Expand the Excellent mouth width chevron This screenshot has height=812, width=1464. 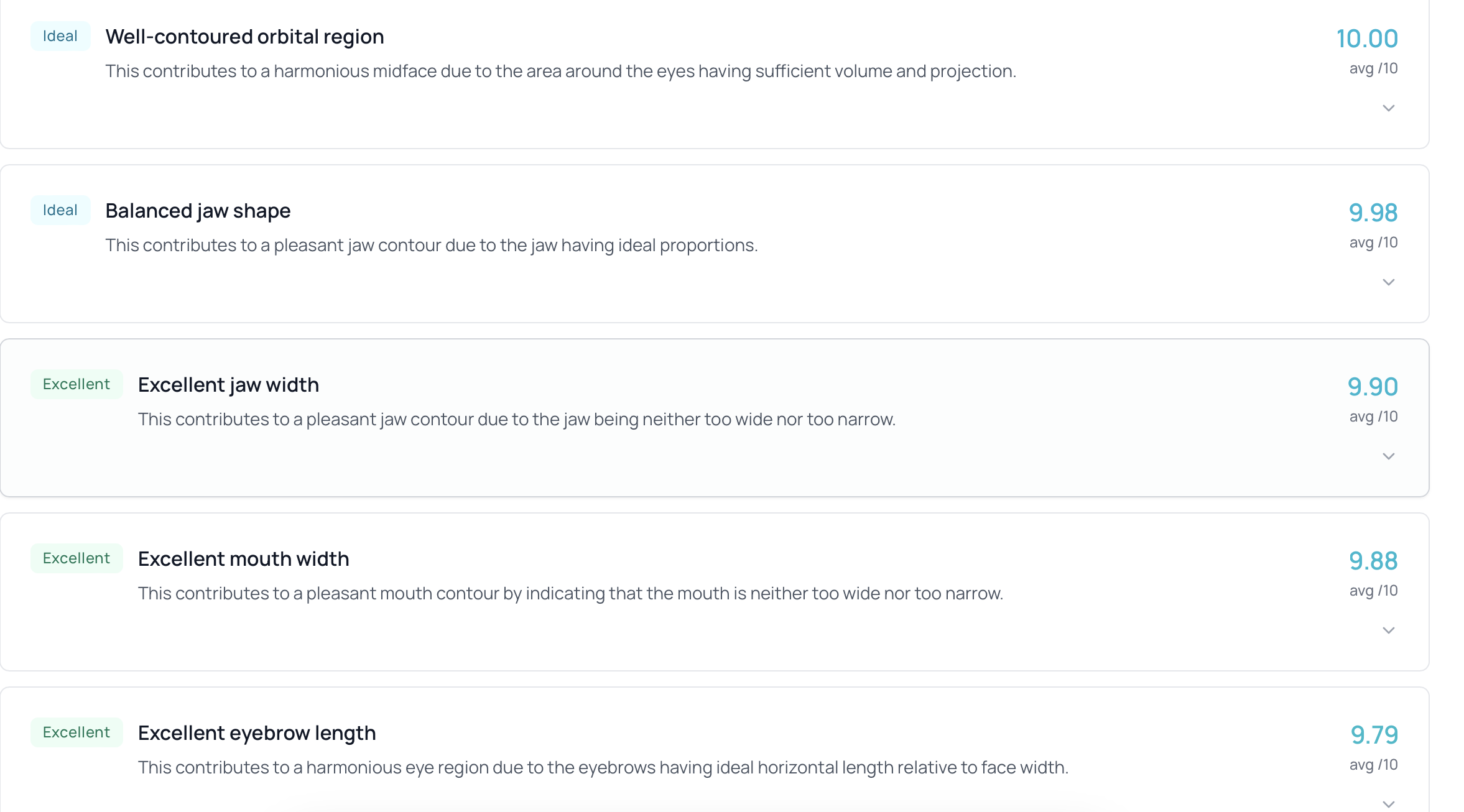pyautogui.click(x=1388, y=630)
